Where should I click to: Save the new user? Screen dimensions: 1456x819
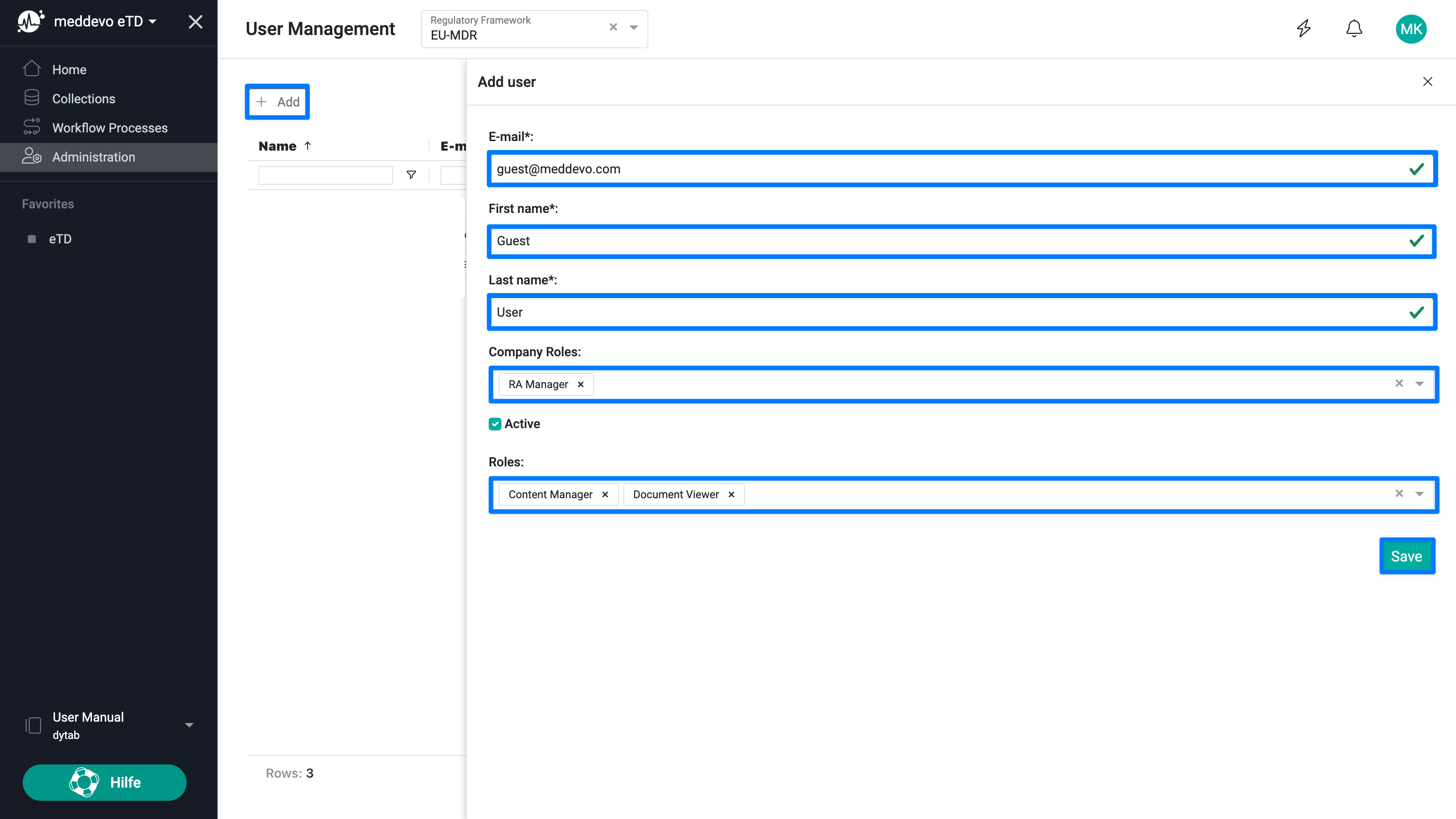coord(1407,556)
